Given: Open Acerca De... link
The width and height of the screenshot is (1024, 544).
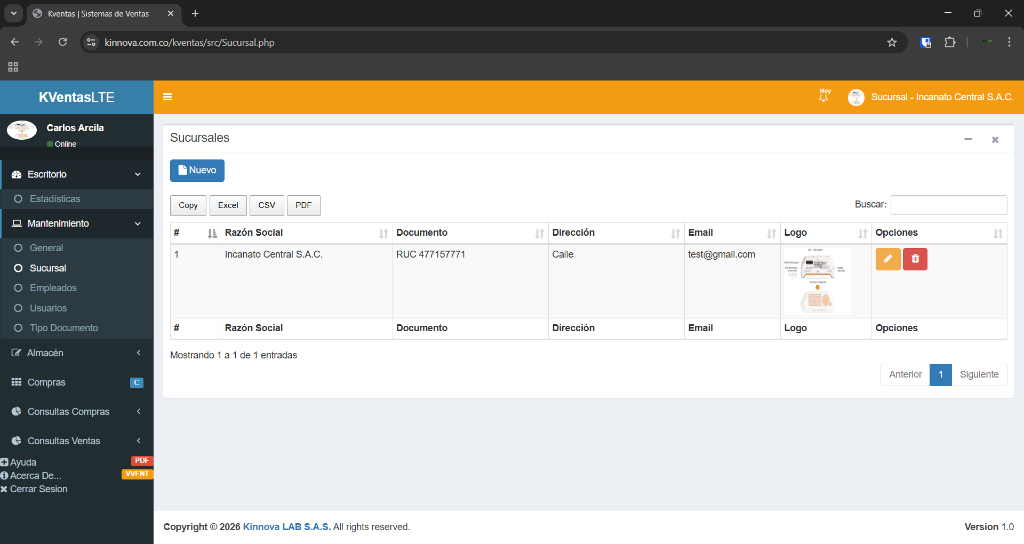Looking at the screenshot, I should coord(31,475).
